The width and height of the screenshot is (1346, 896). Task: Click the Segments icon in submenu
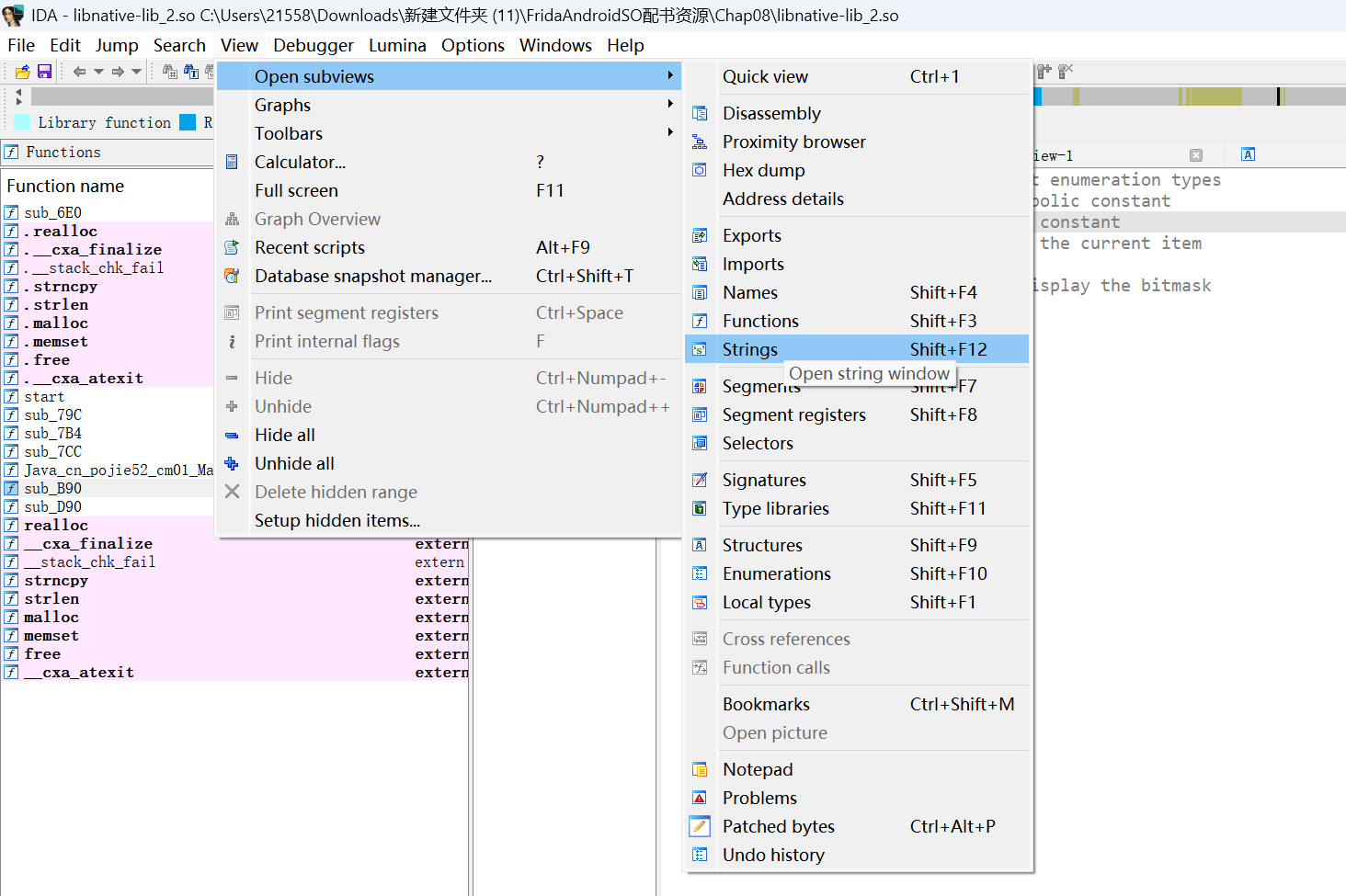point(700,386)
